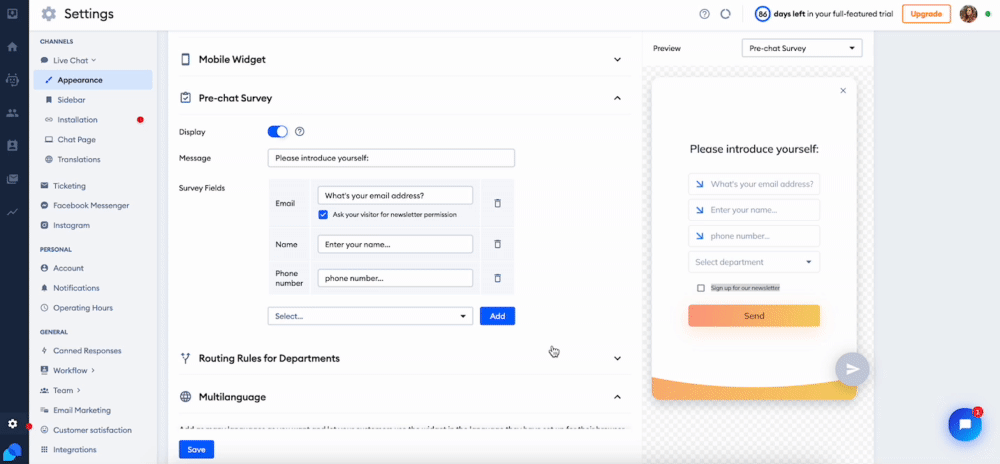Delete the Email survey field
This screenshot has width=1000, height=464.
[497, 203]
